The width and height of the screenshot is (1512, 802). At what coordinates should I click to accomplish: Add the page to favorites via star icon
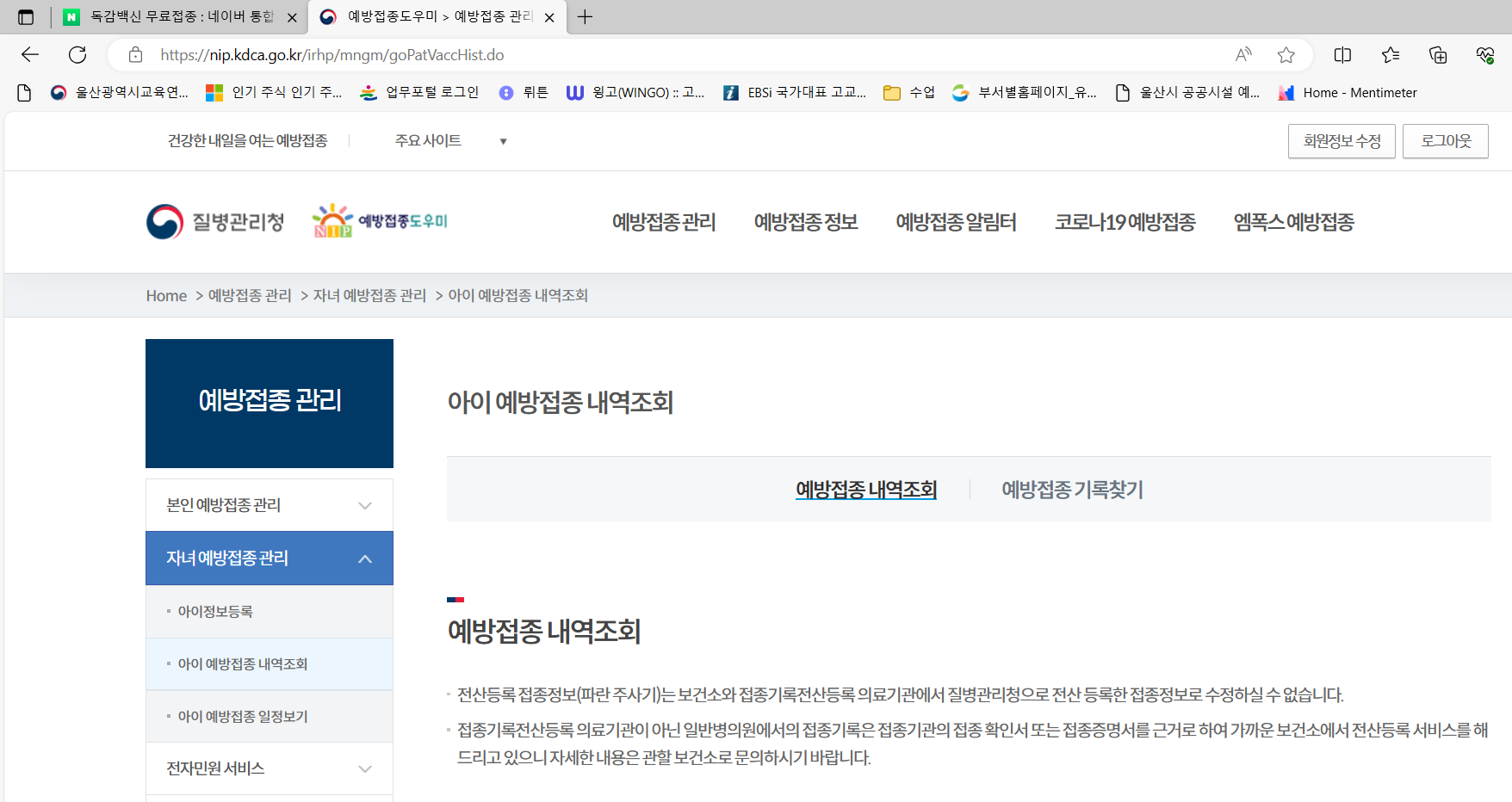1286,54
